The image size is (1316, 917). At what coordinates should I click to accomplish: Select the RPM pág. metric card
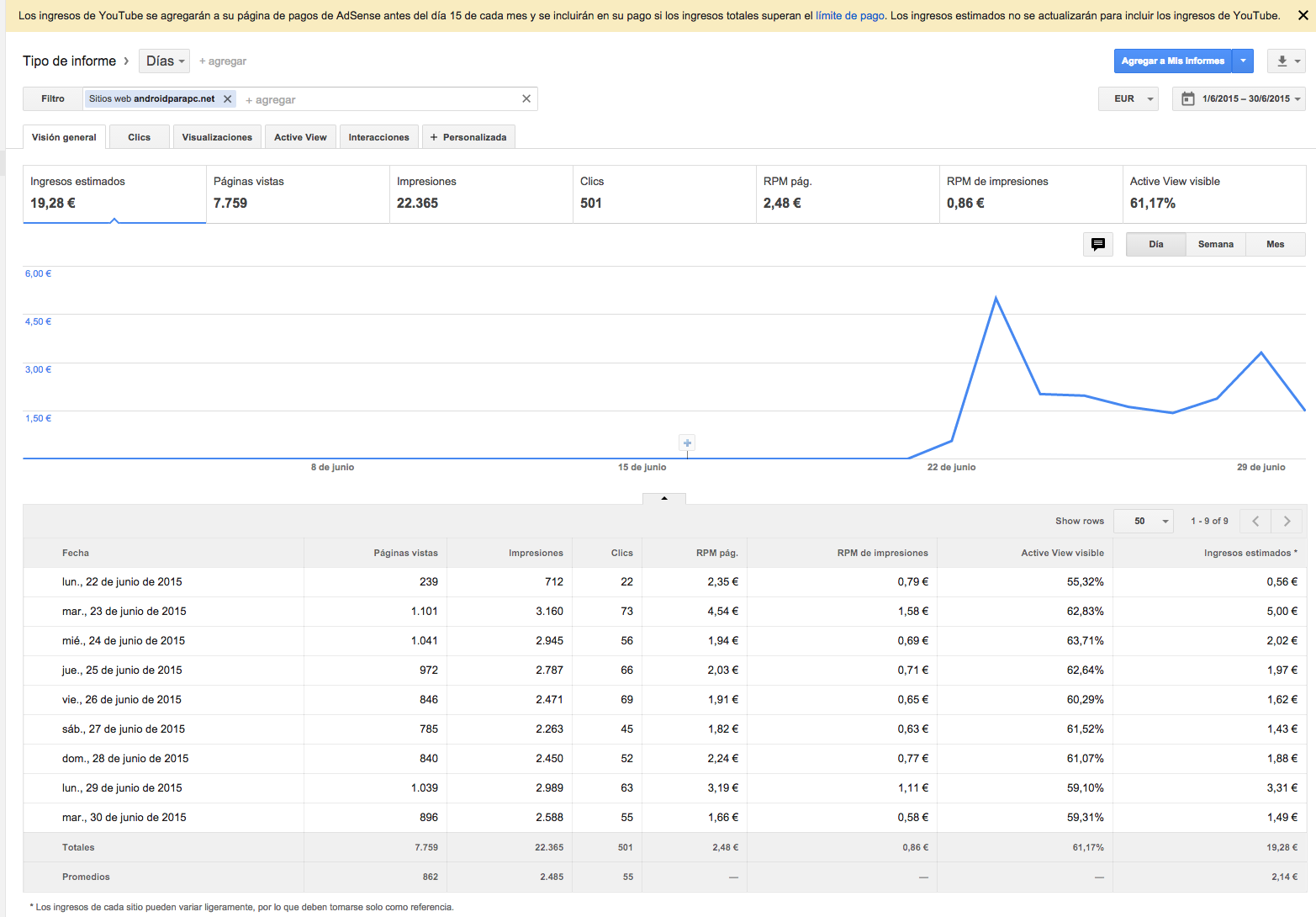(x=848, y=194)
